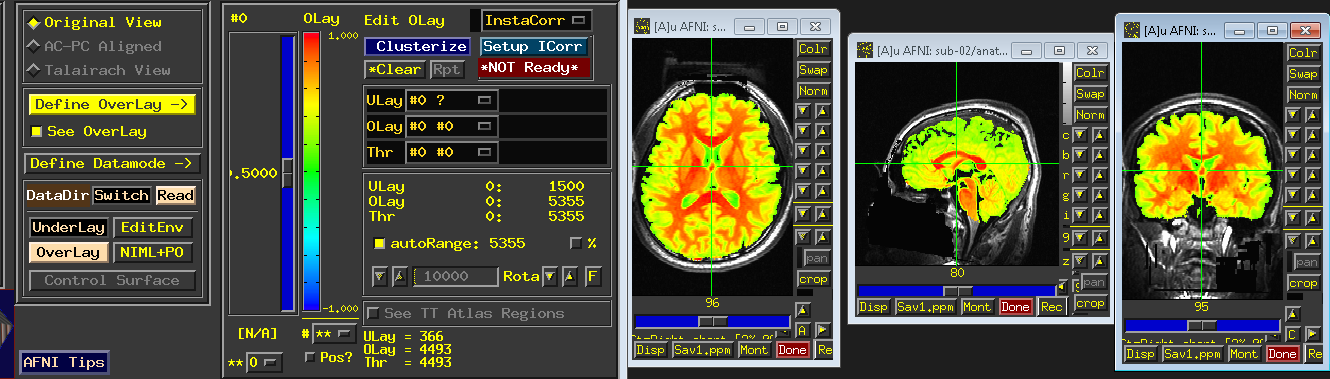Decrease overlay range with down arrow beside 10000
1330x379 pixels.
[x=380, y=277]
